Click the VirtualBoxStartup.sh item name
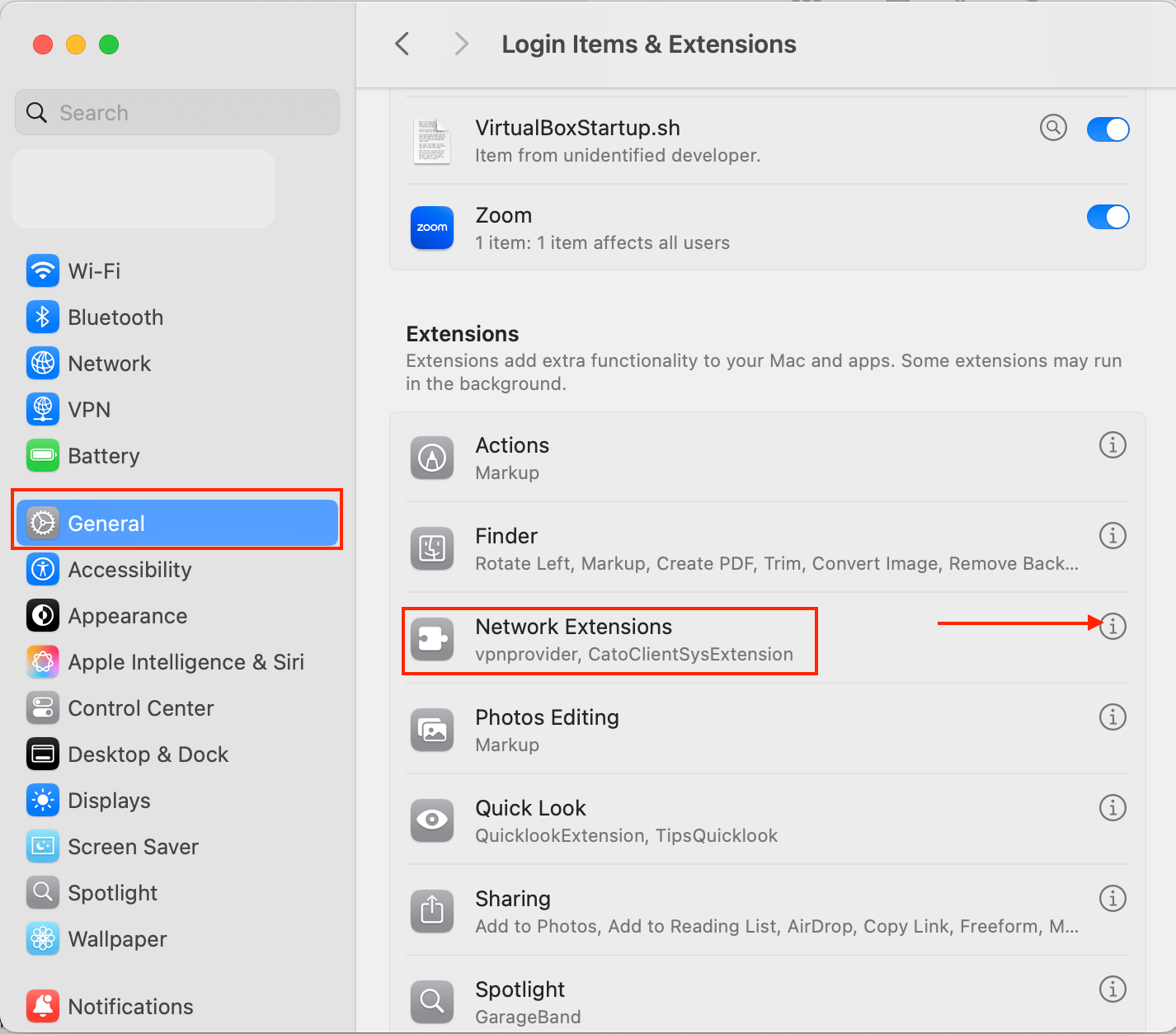The image size is (1176, 1034). (578, 128)
